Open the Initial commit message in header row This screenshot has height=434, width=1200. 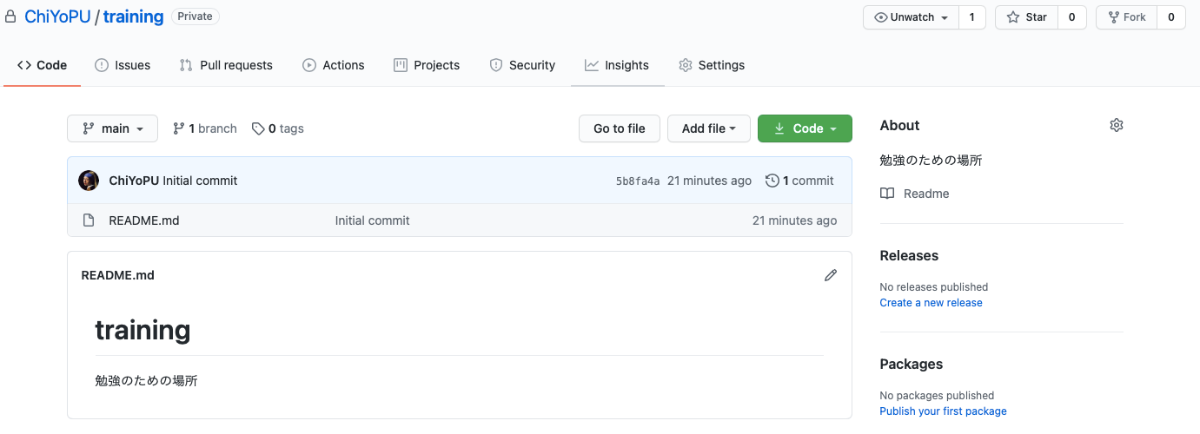(200, 181)
